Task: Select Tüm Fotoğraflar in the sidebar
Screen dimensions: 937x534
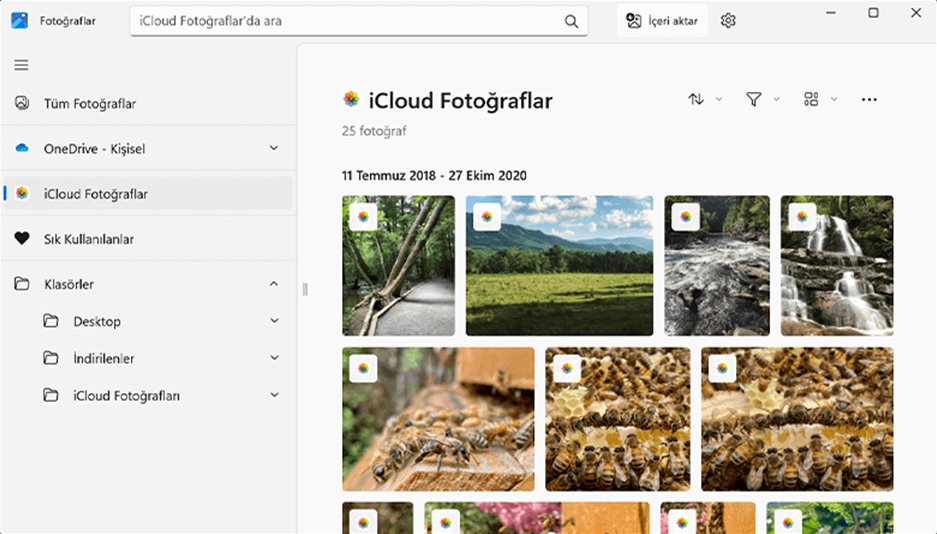Action: [x=148, y=103]
